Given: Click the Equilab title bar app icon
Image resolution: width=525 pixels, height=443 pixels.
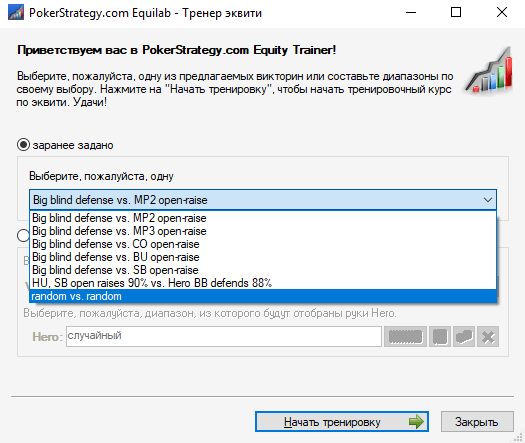Looking at the screenshot, I should (x=16, y=13).
